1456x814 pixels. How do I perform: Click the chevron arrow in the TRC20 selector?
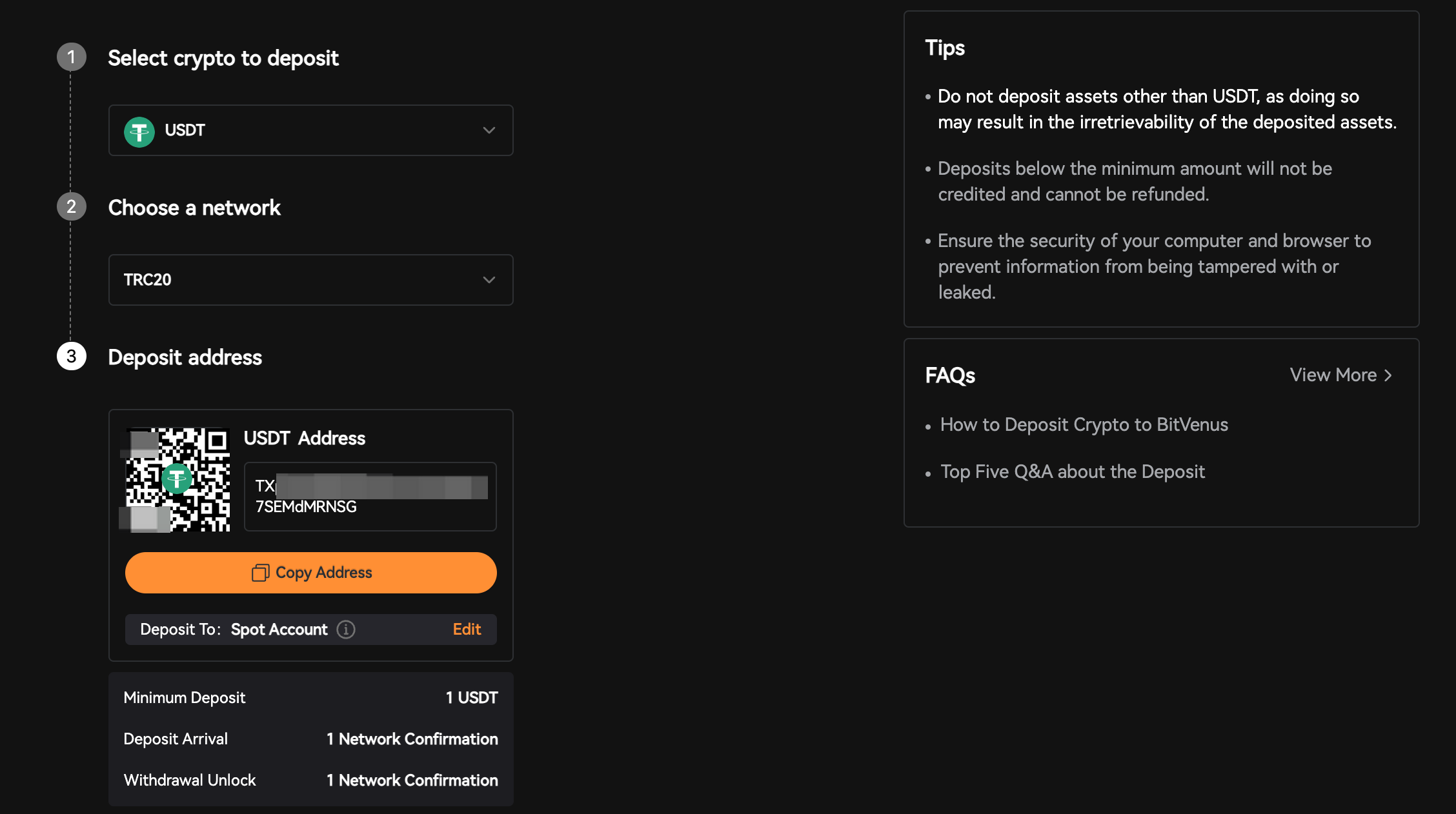click(489, 280)
